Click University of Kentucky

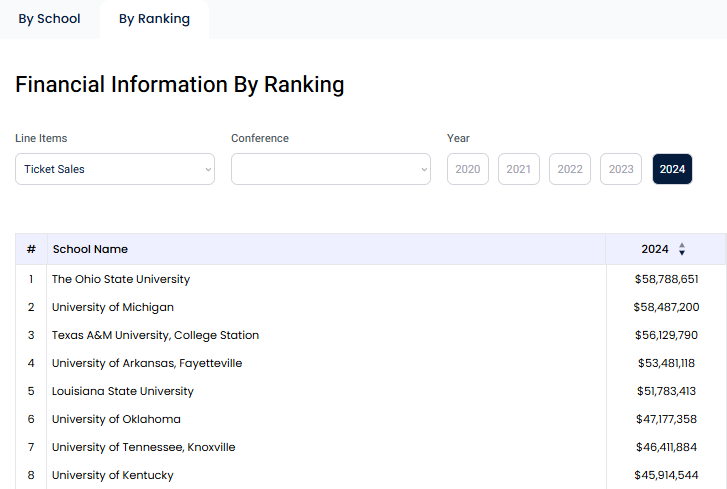pyautogui.click(x=113, y=475)
